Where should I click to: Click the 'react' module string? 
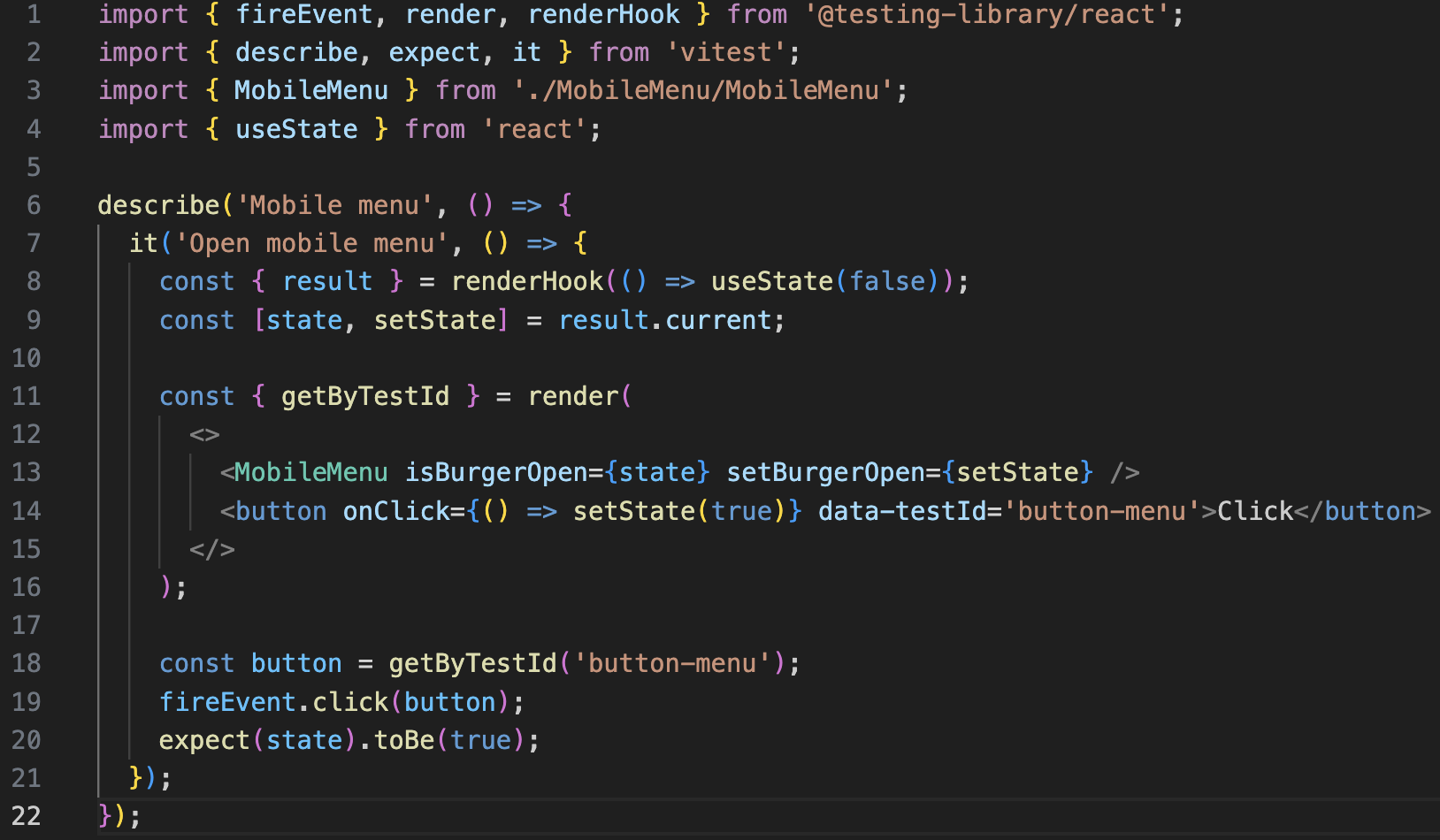(535, 129)
